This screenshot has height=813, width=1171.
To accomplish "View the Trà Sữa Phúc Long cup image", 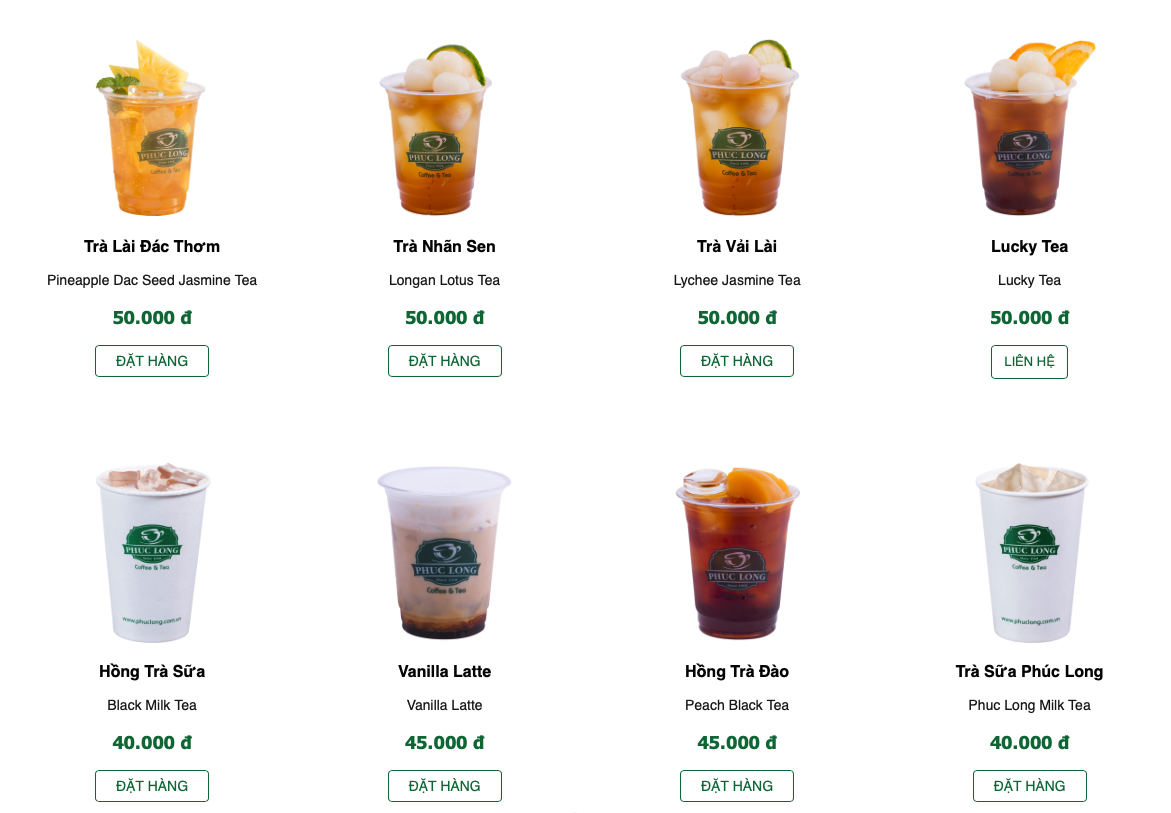I will pos(1031,552).
